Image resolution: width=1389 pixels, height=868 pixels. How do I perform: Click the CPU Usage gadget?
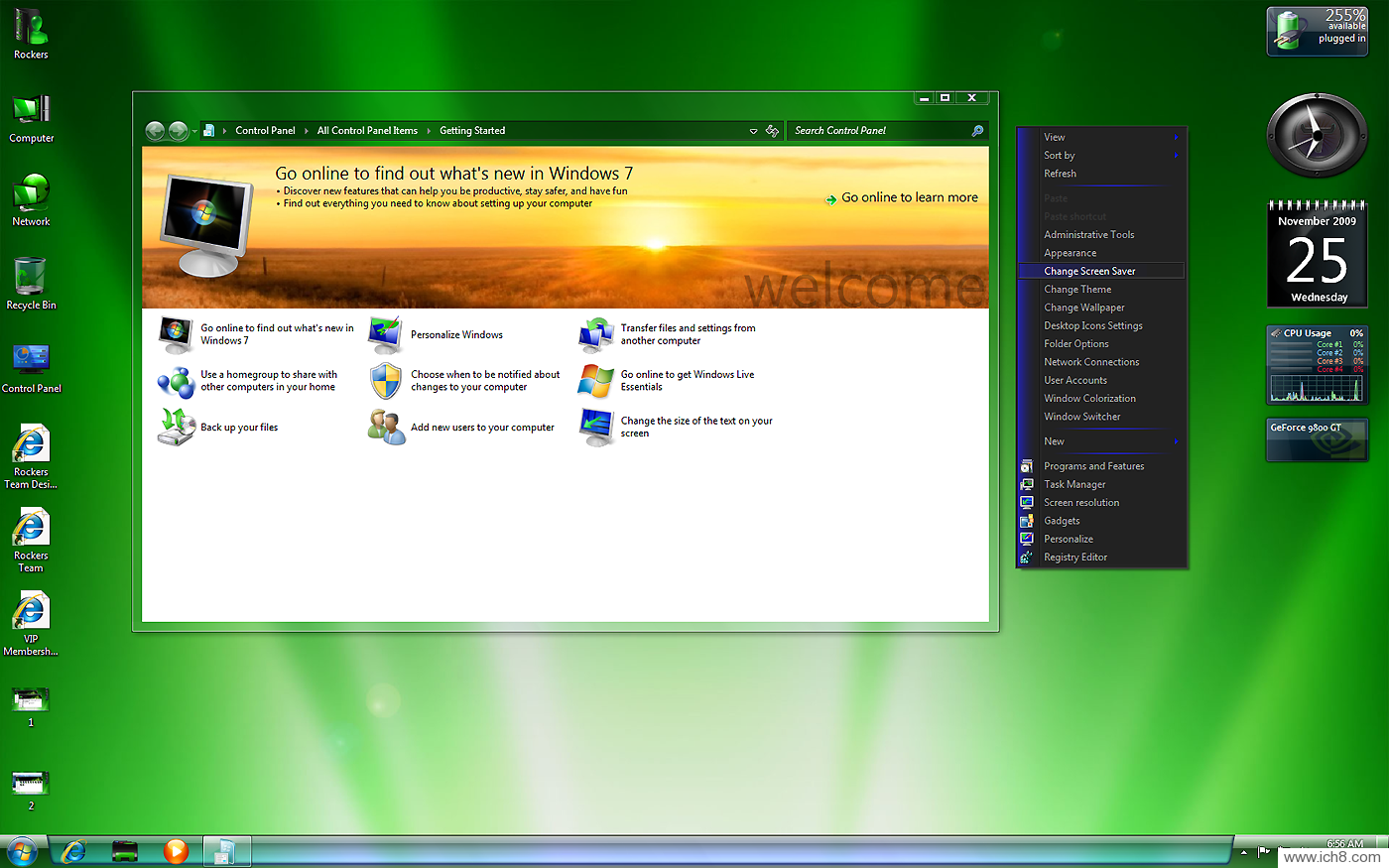point(1318,365)
